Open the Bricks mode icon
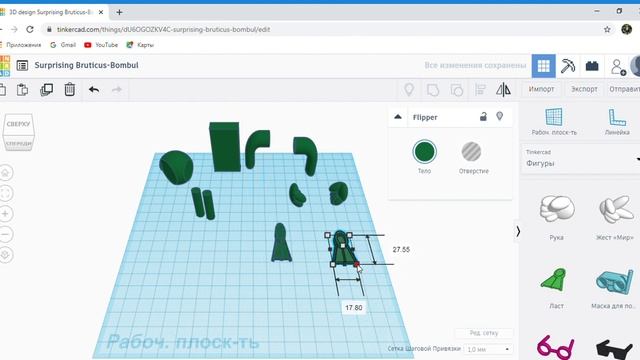640x360 pixels. click(592, 66)
